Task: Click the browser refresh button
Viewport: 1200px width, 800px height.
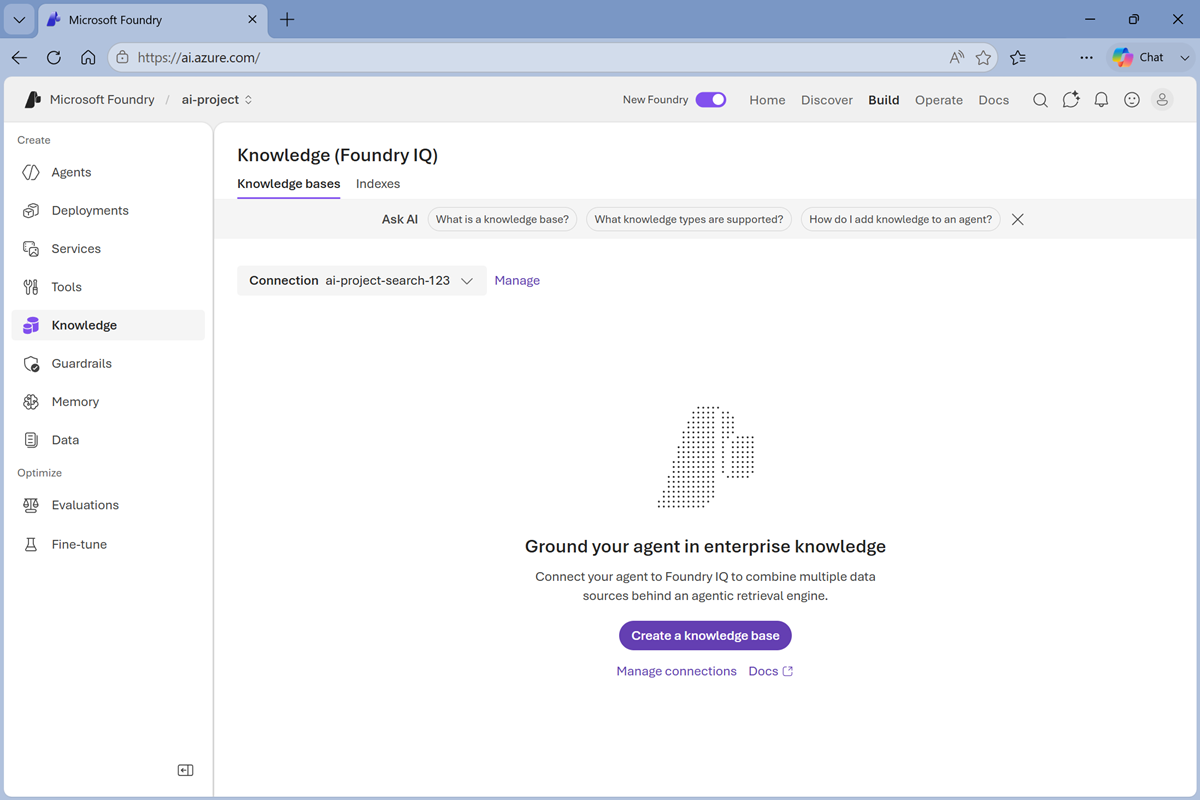Action: pos(54,58)
